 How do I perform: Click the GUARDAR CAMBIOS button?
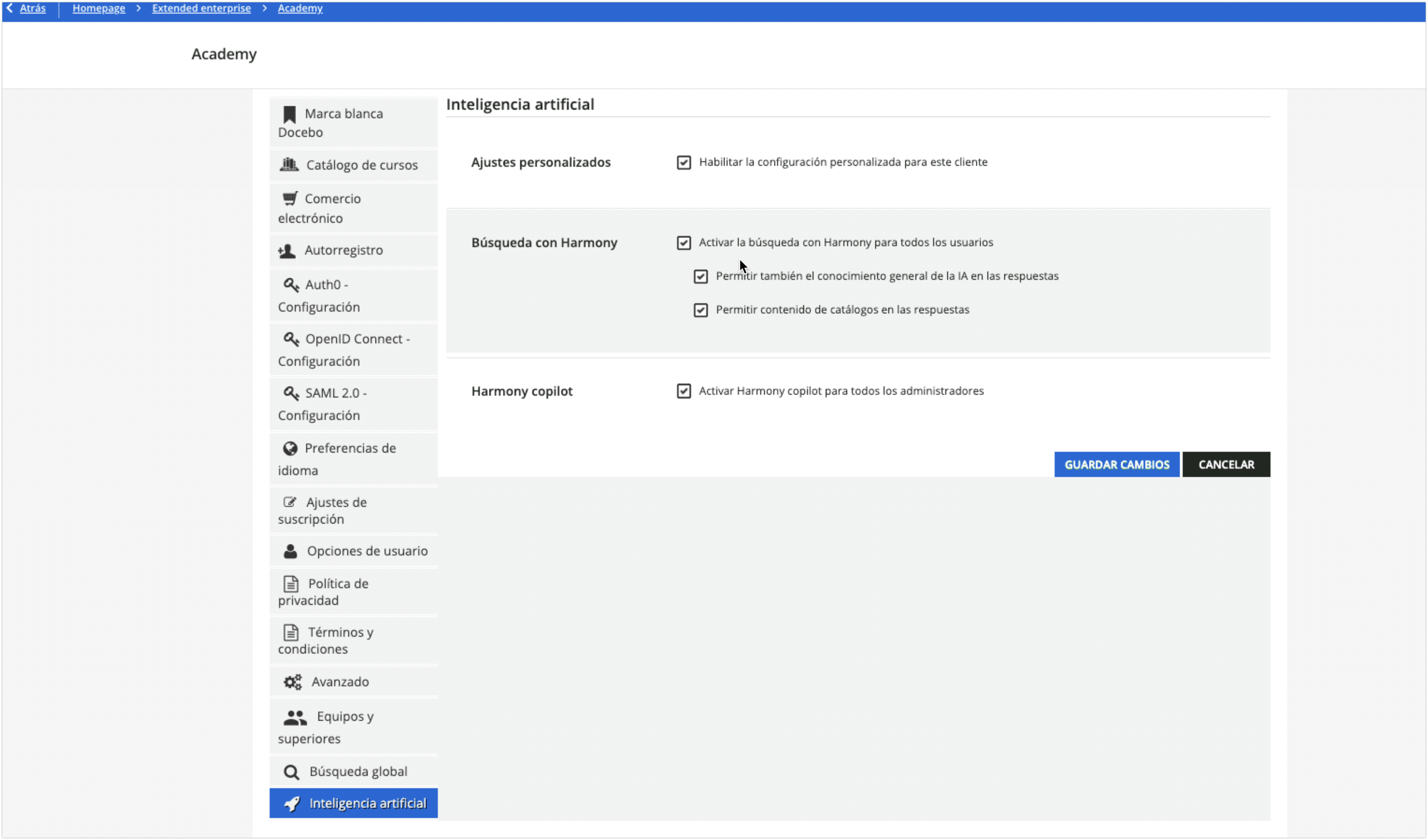pos(1116,464)
